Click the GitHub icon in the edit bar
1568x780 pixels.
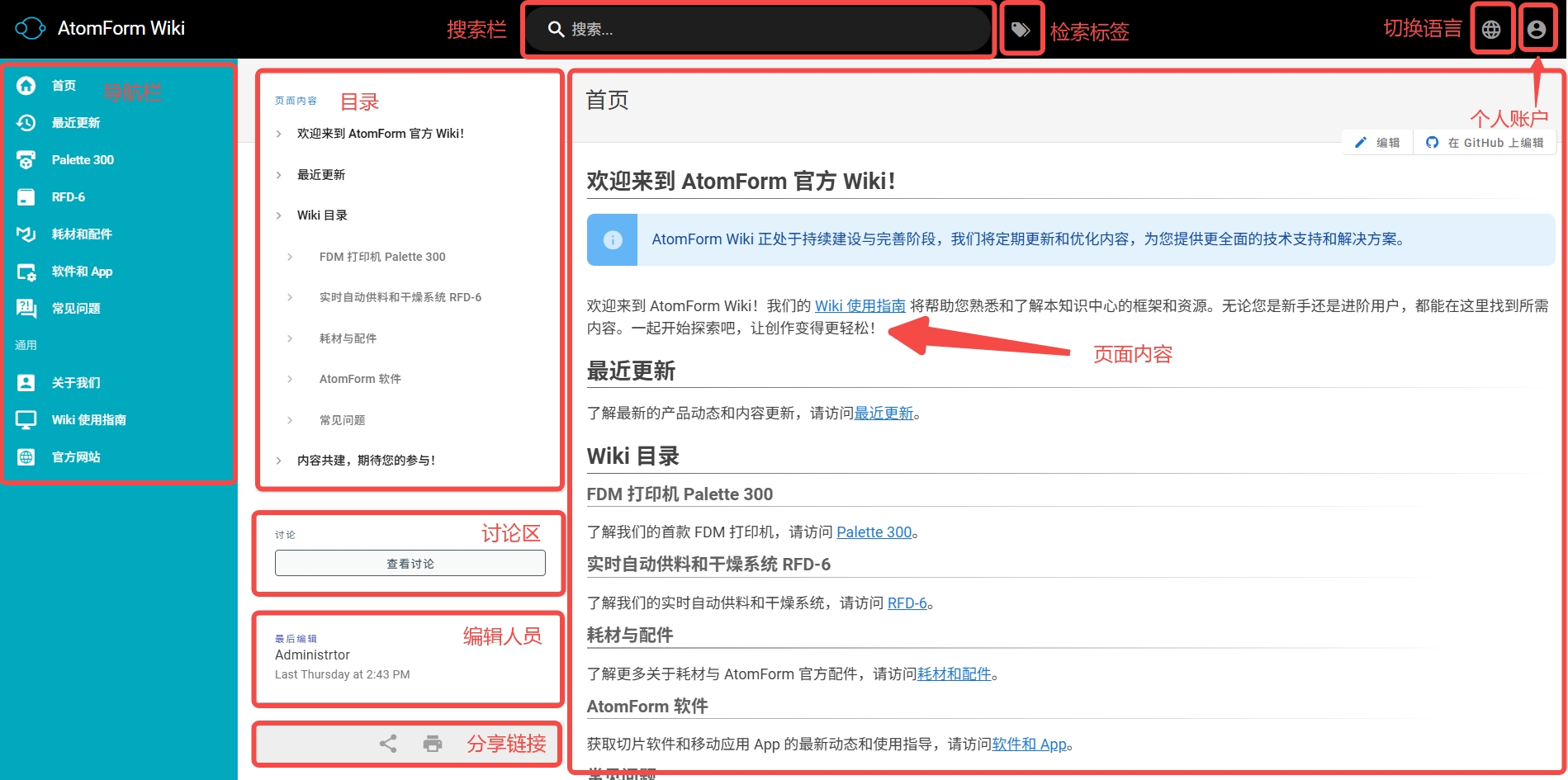coord(1433,143)
